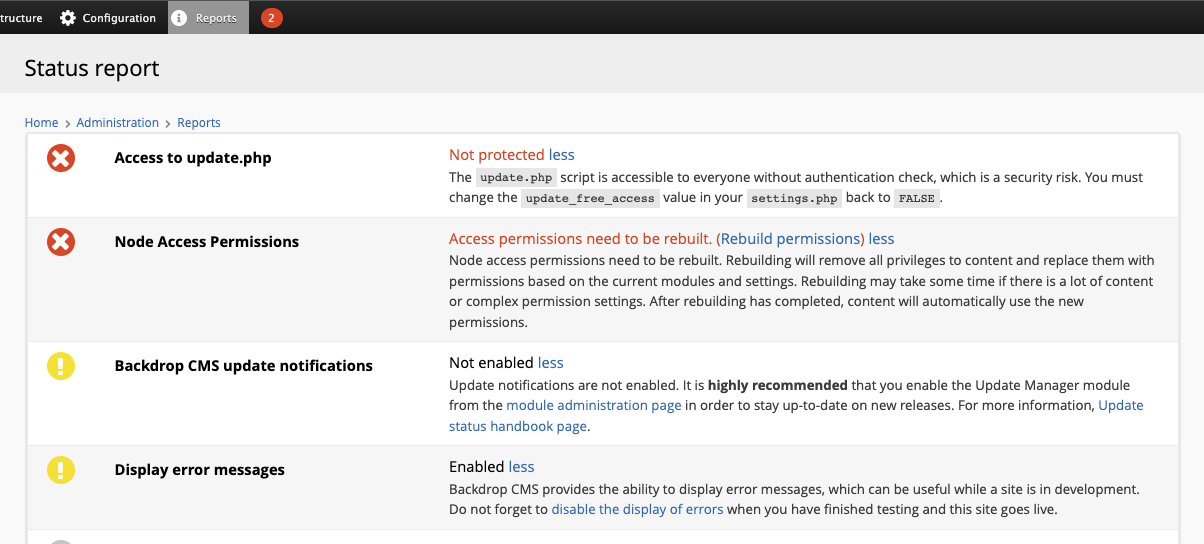This screenshot has height=544, width=1204.
Task: Click the Not protected status text
Action: point(497,155)
